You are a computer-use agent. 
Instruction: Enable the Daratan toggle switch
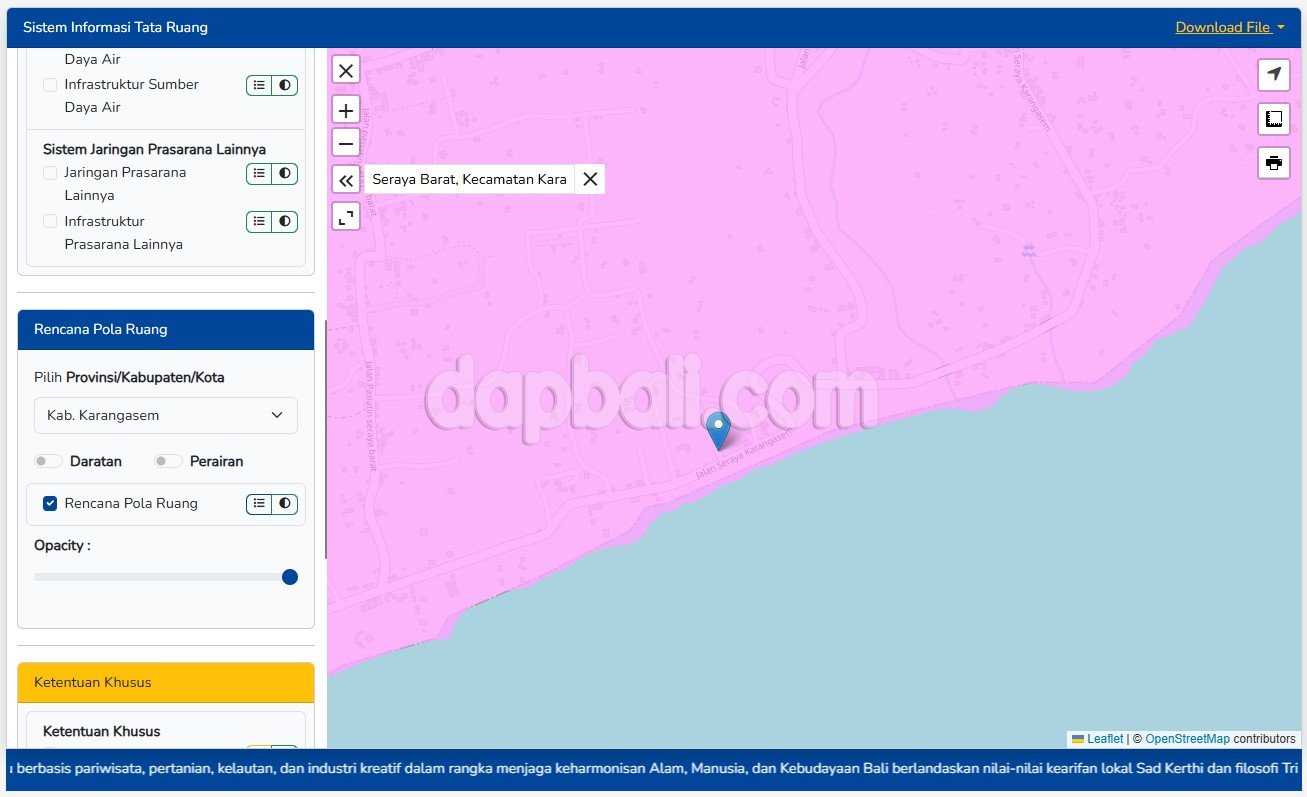point(48,461)
